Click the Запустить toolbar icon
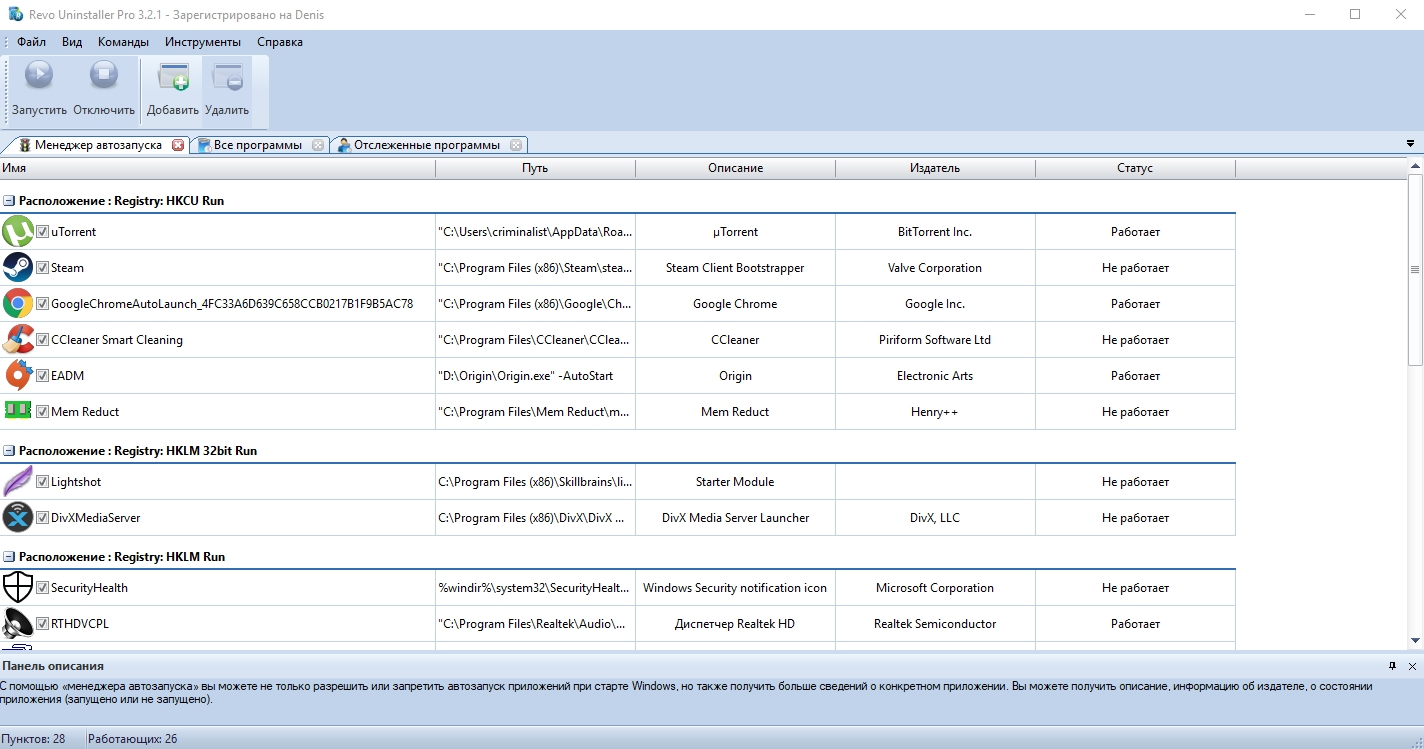The image size is (1424, 749). coord(39,76)
